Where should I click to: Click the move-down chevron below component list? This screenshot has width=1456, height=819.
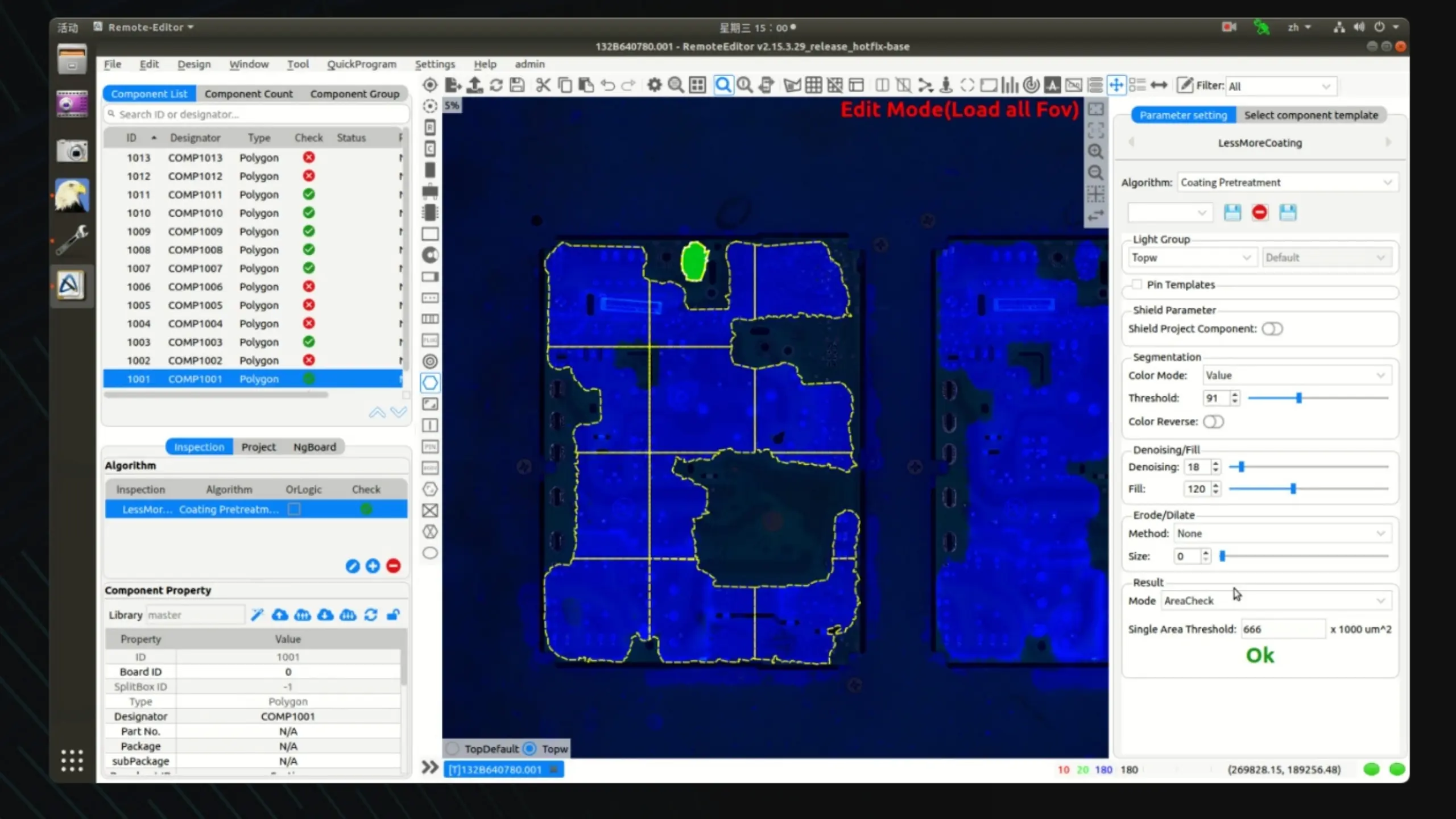(399, 412)
